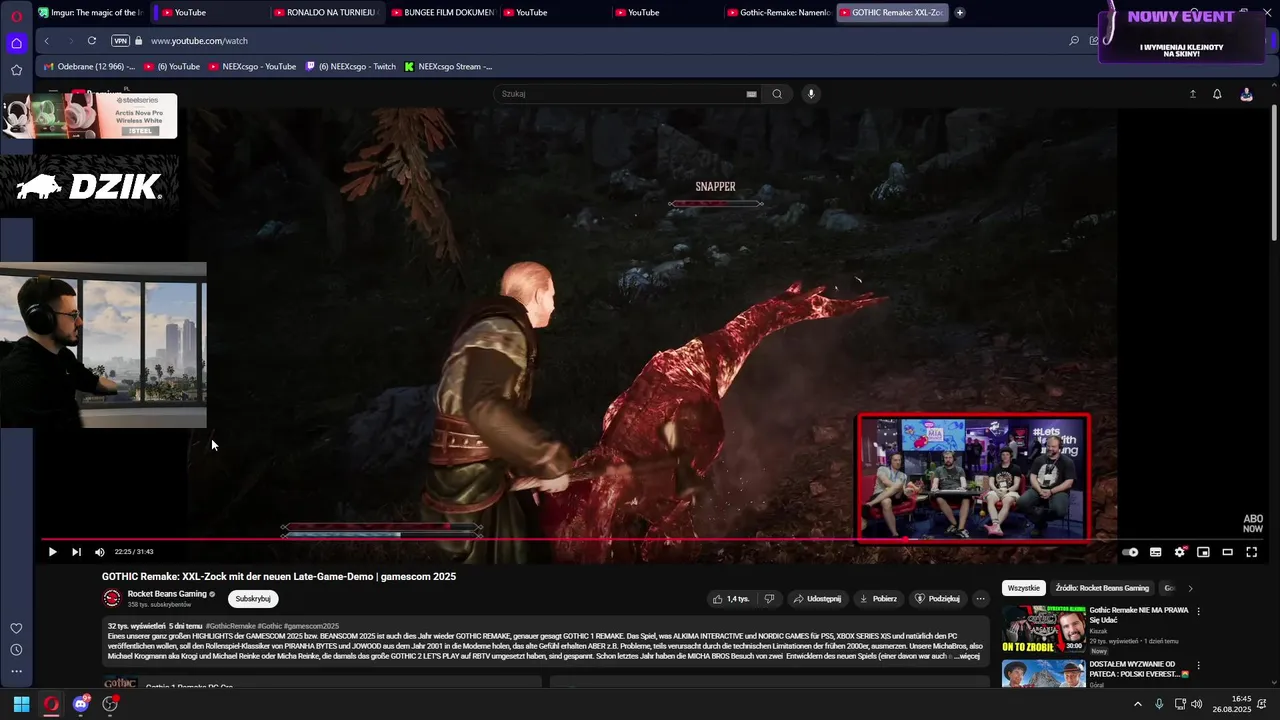Open NEEXcsgo - YouTube bookmark

click(253, 67)
